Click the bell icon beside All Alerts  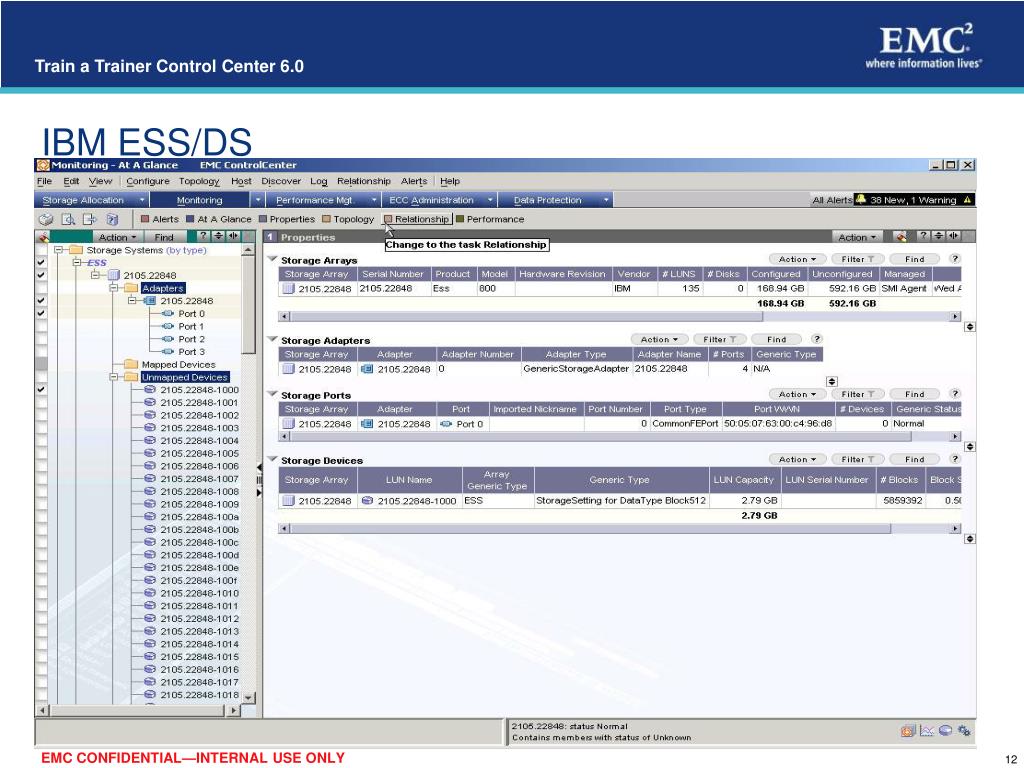click(861, 199)
